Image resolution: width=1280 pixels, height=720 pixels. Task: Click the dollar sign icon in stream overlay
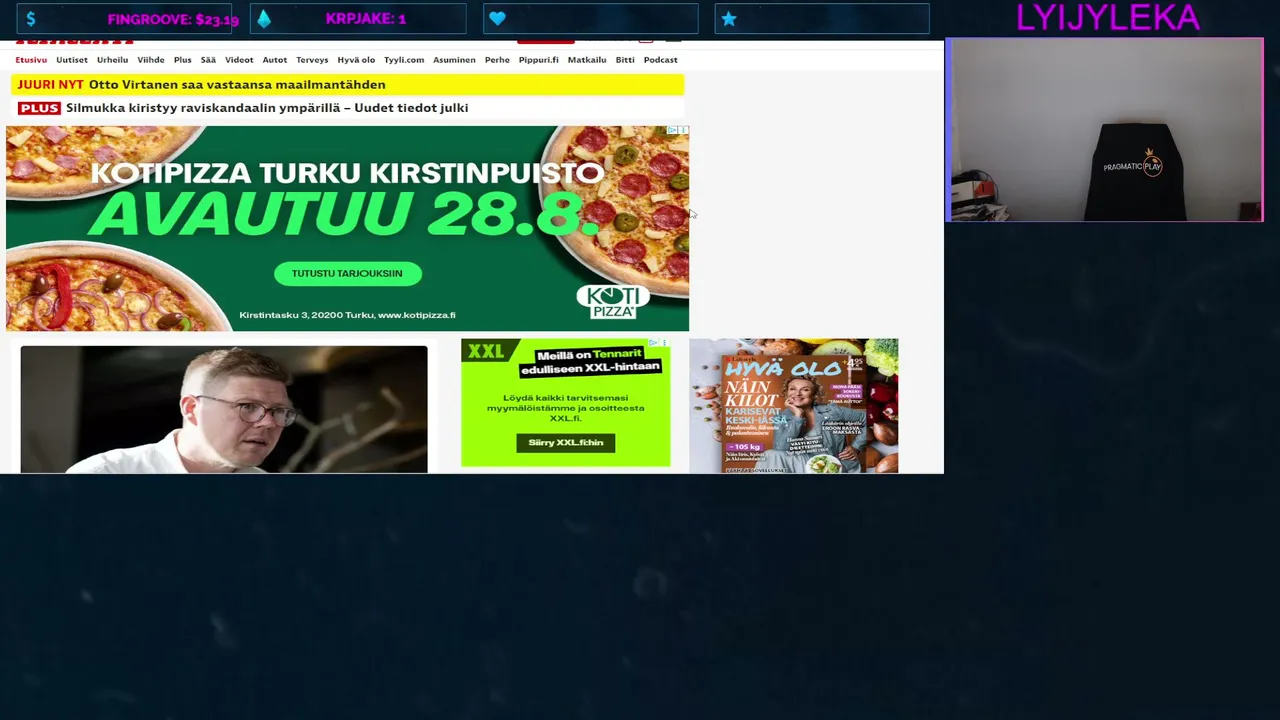[31, 19]
